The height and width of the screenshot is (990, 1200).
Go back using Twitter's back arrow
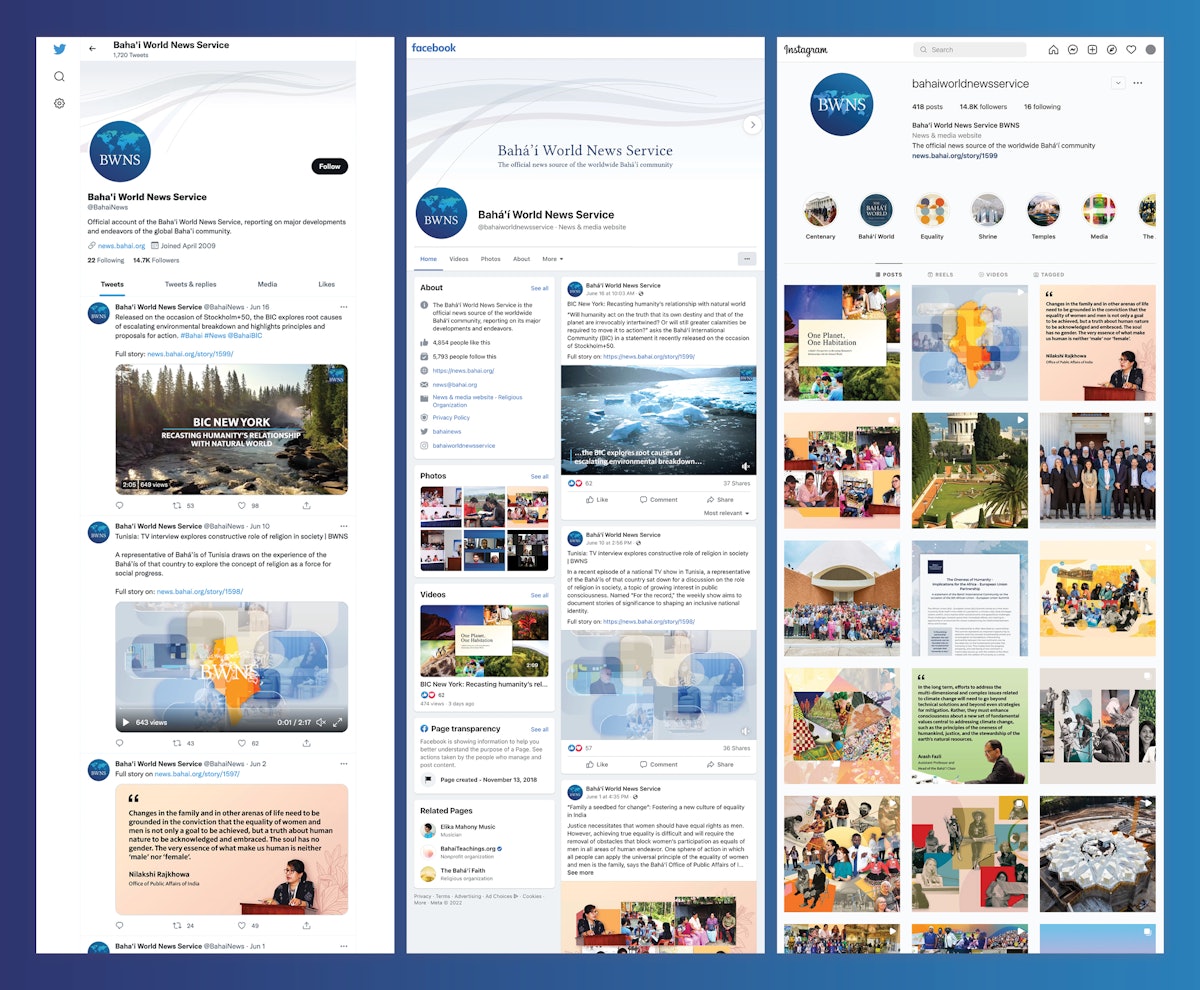point(92,48)
